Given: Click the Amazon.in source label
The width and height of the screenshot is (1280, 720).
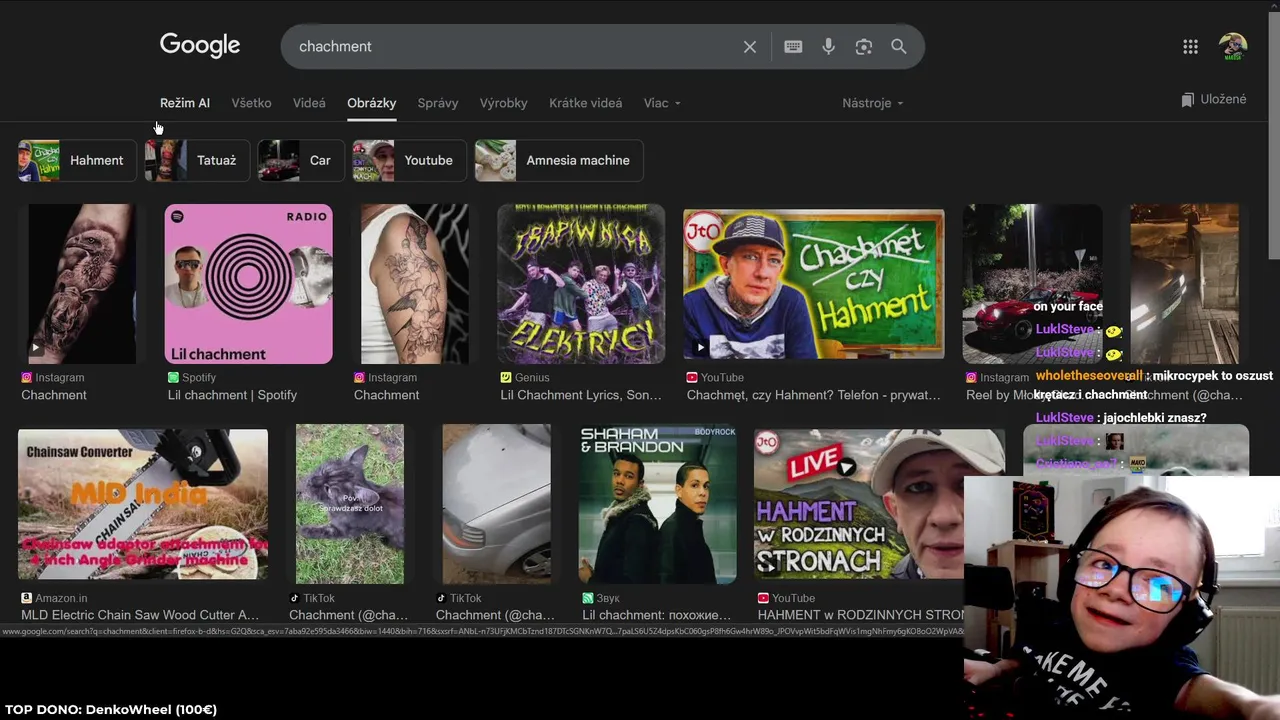Looking at the screenshot, I should 61,598.
